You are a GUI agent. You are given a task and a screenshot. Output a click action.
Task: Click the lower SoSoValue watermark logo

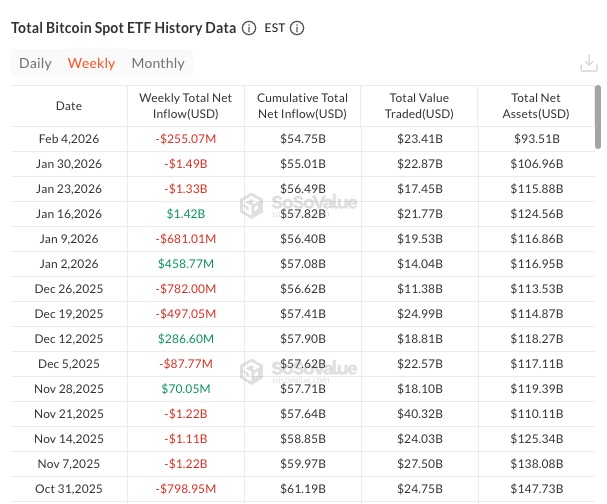point(300,371)
